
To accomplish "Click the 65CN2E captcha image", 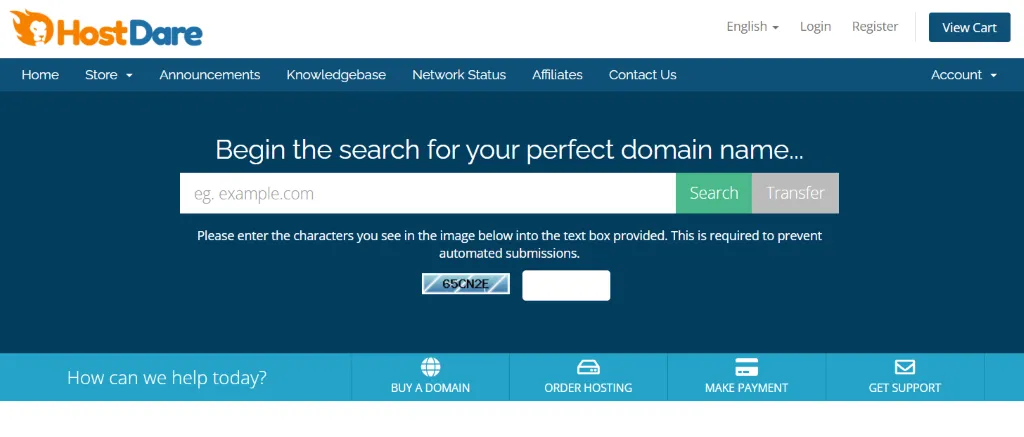I will 466,284.
